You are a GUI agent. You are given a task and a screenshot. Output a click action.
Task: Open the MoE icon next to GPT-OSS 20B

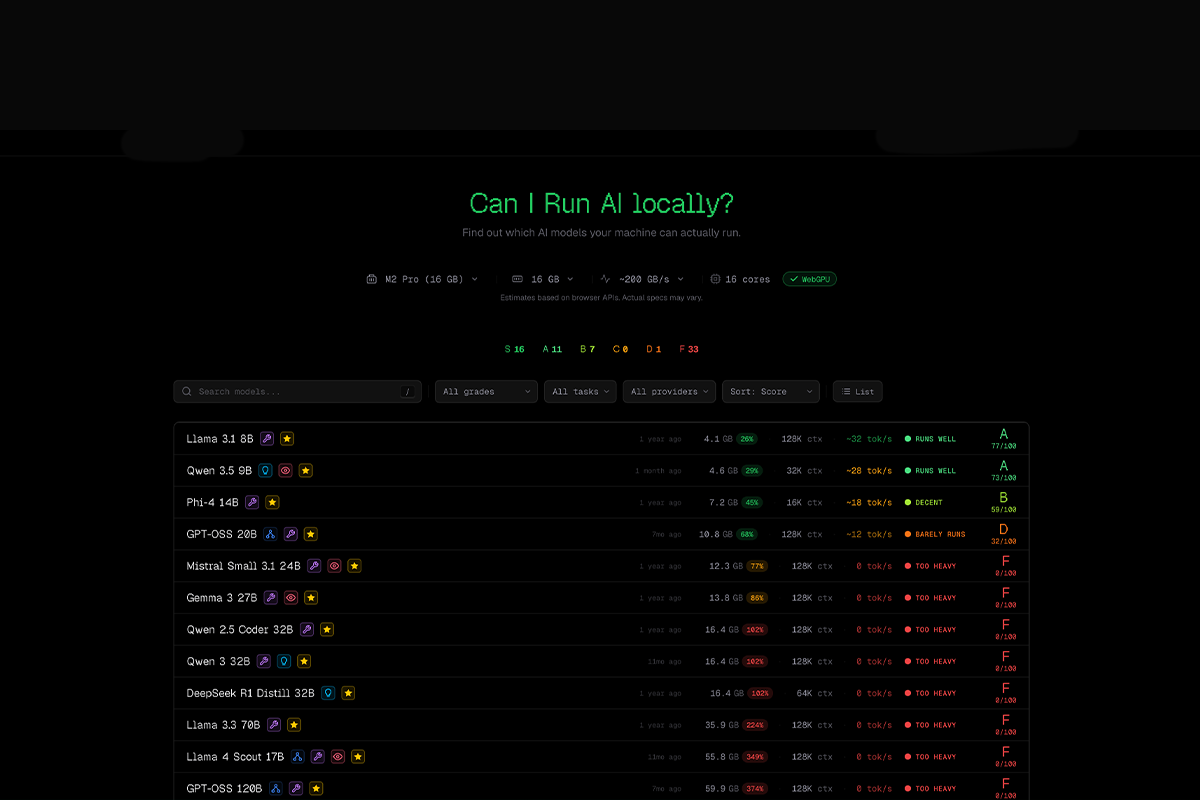pos(269,534)
